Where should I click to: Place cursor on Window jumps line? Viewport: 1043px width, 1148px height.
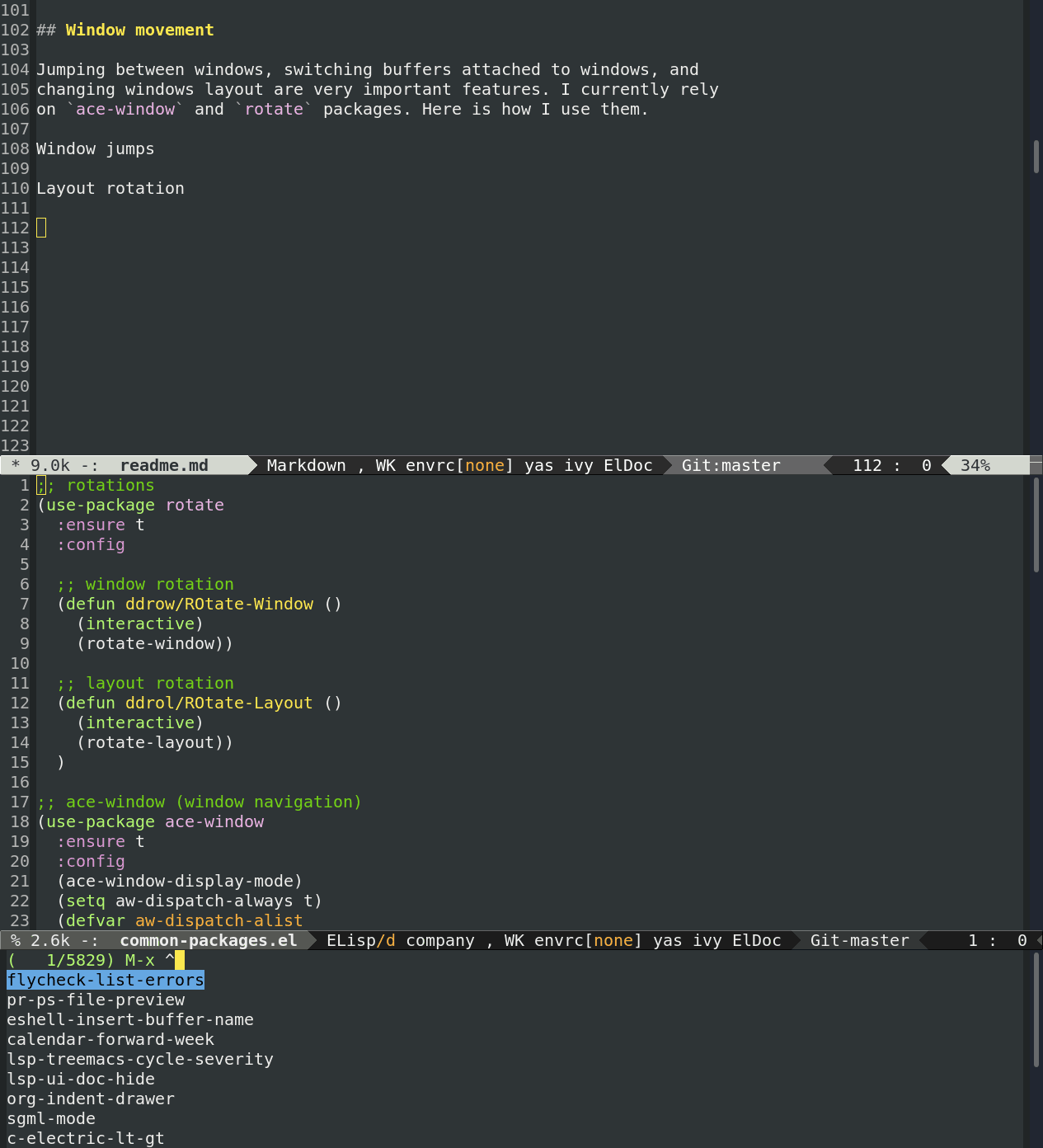96,148
